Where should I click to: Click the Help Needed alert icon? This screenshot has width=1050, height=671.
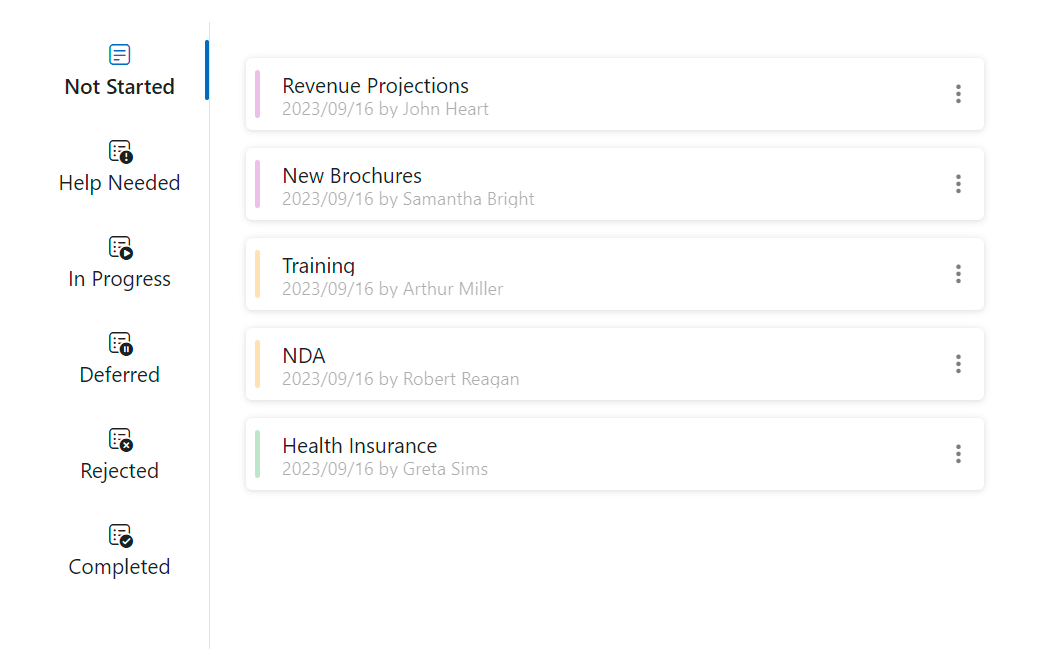coord(120,151)
